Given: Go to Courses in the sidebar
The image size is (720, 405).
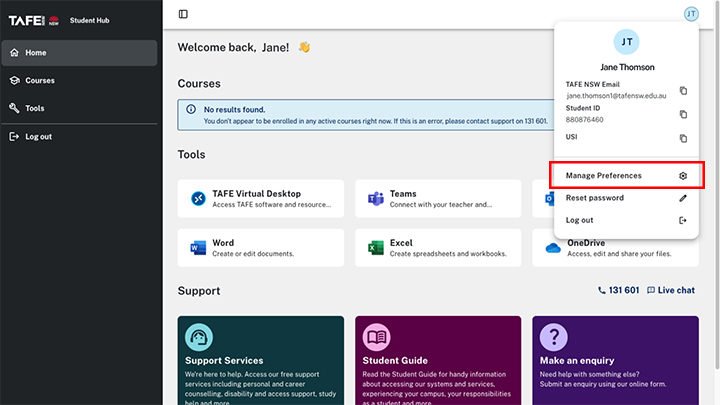Looking at the screenshot, I should [x=40, y=80].
